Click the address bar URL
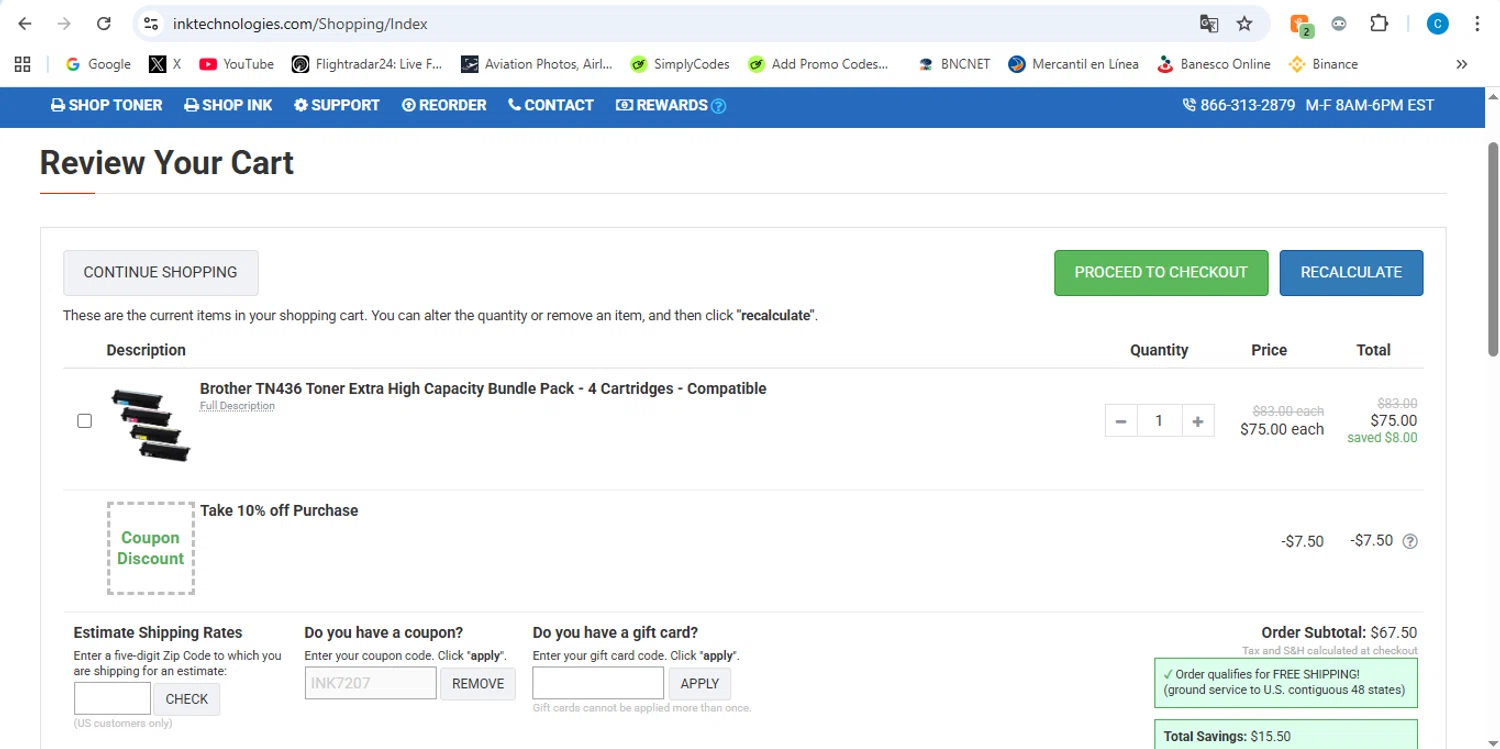This screenshot has width=1500, height=749. click(300, 23)
